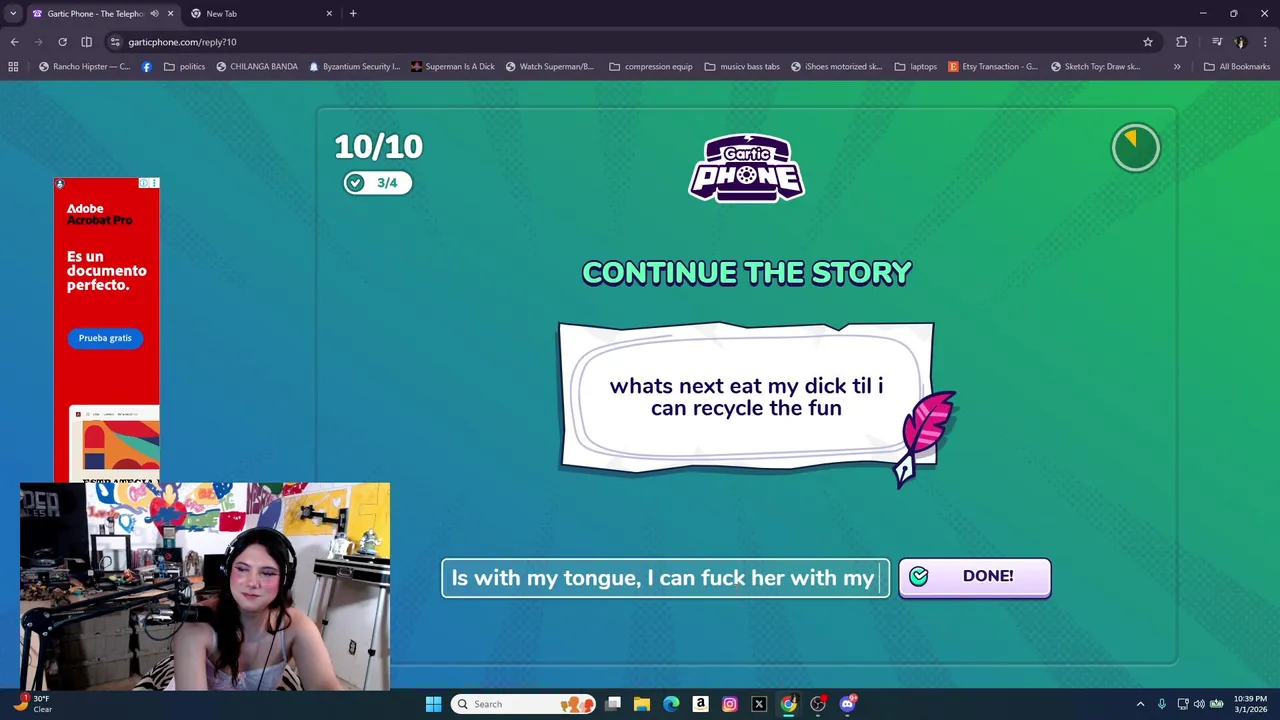This screenshot has height=720, width=1280.
Task: Click the ad info icon on Adobe banner
Action: point(144,184)
